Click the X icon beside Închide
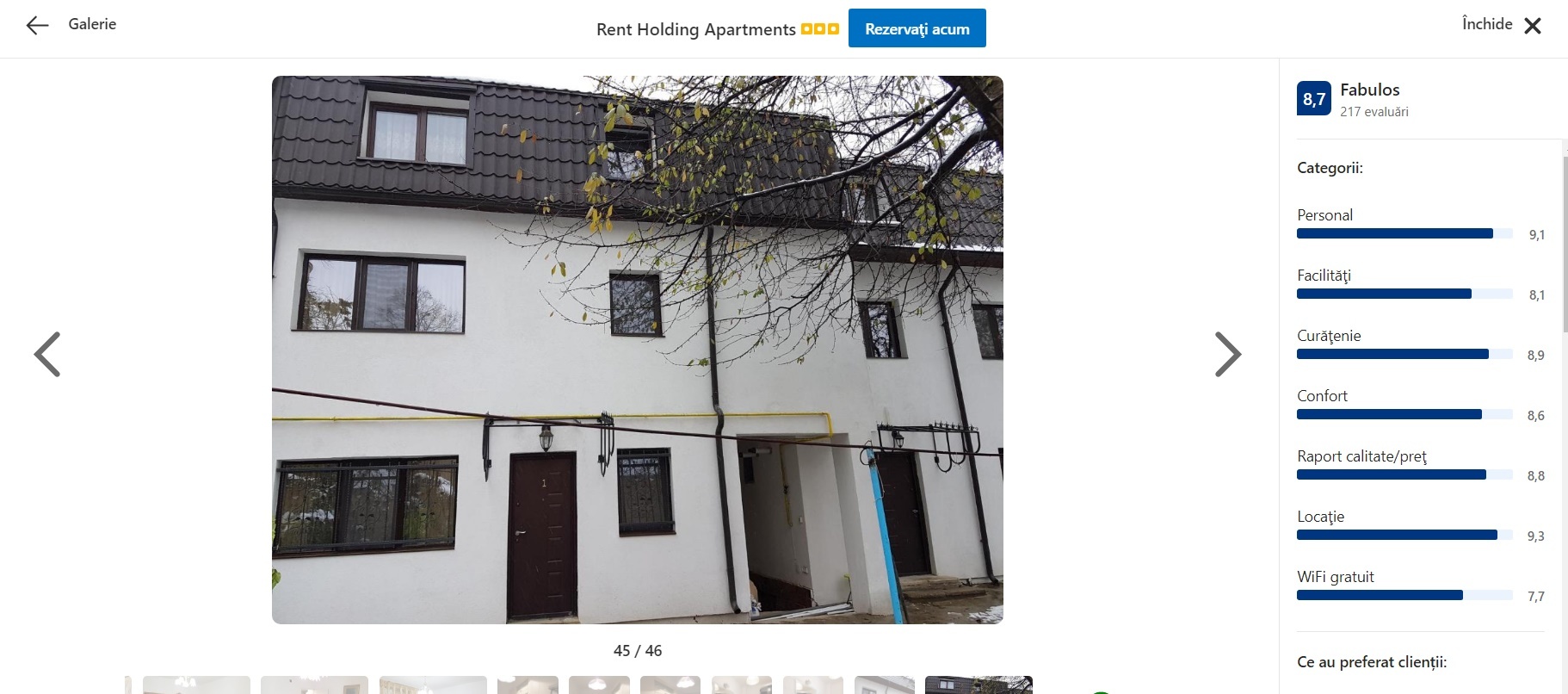 [x=1533, y=26]
